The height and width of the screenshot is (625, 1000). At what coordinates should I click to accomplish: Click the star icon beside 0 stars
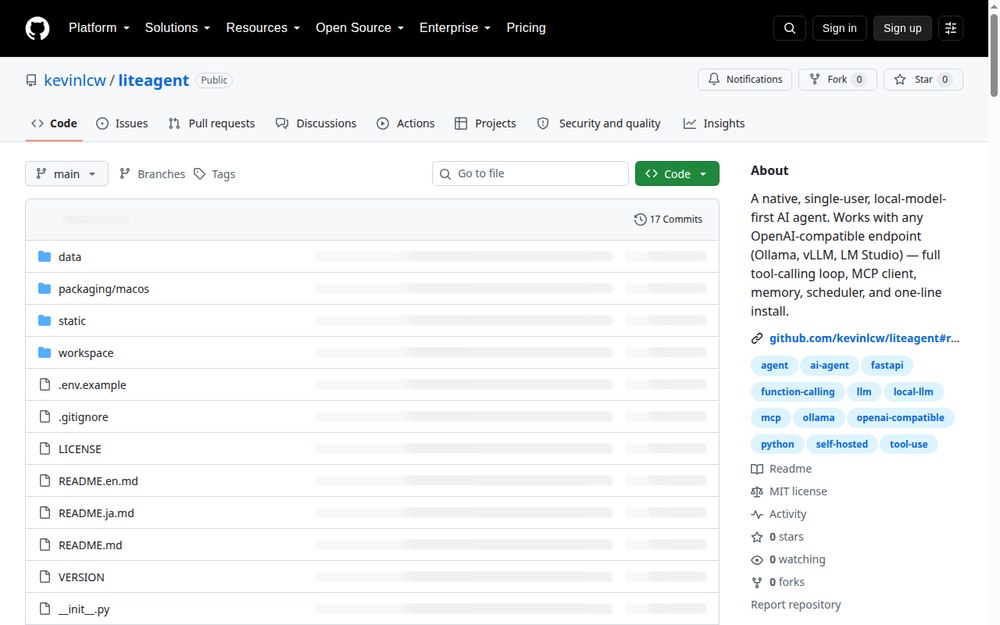coord(757,537)
